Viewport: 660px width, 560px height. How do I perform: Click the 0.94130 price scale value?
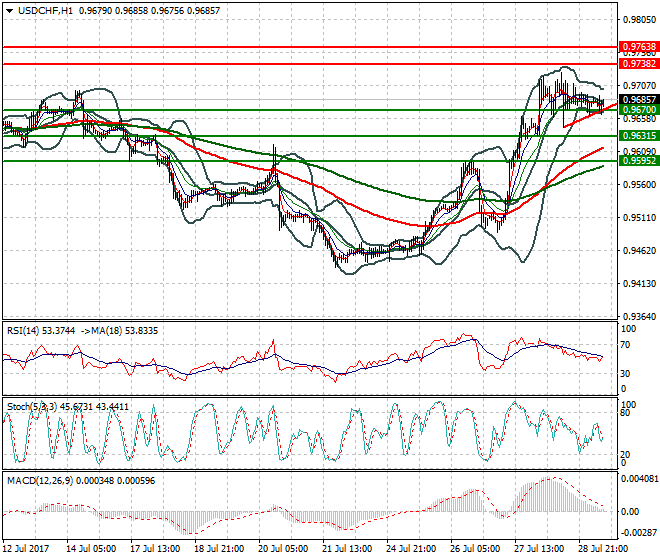pos(639,284)
